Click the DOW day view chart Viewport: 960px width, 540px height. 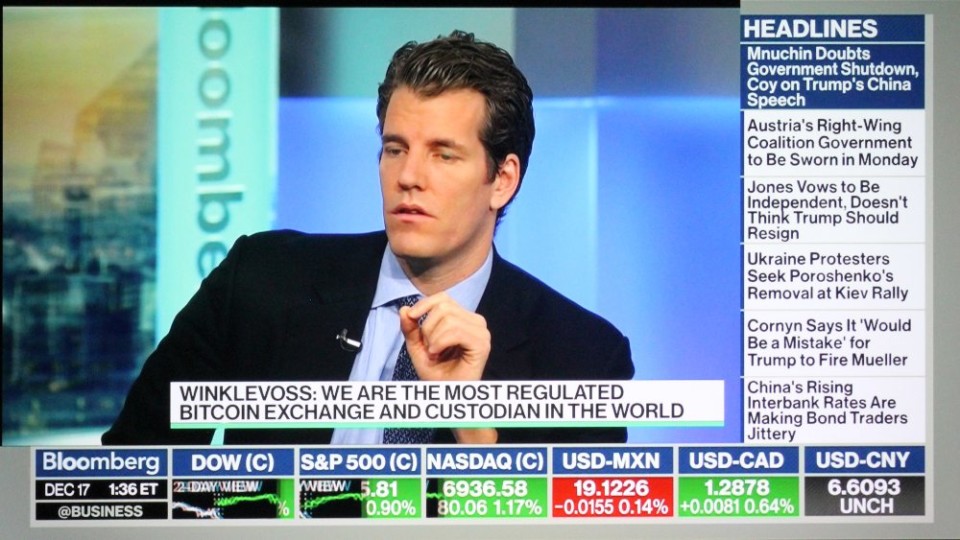(x=233, y=498)
